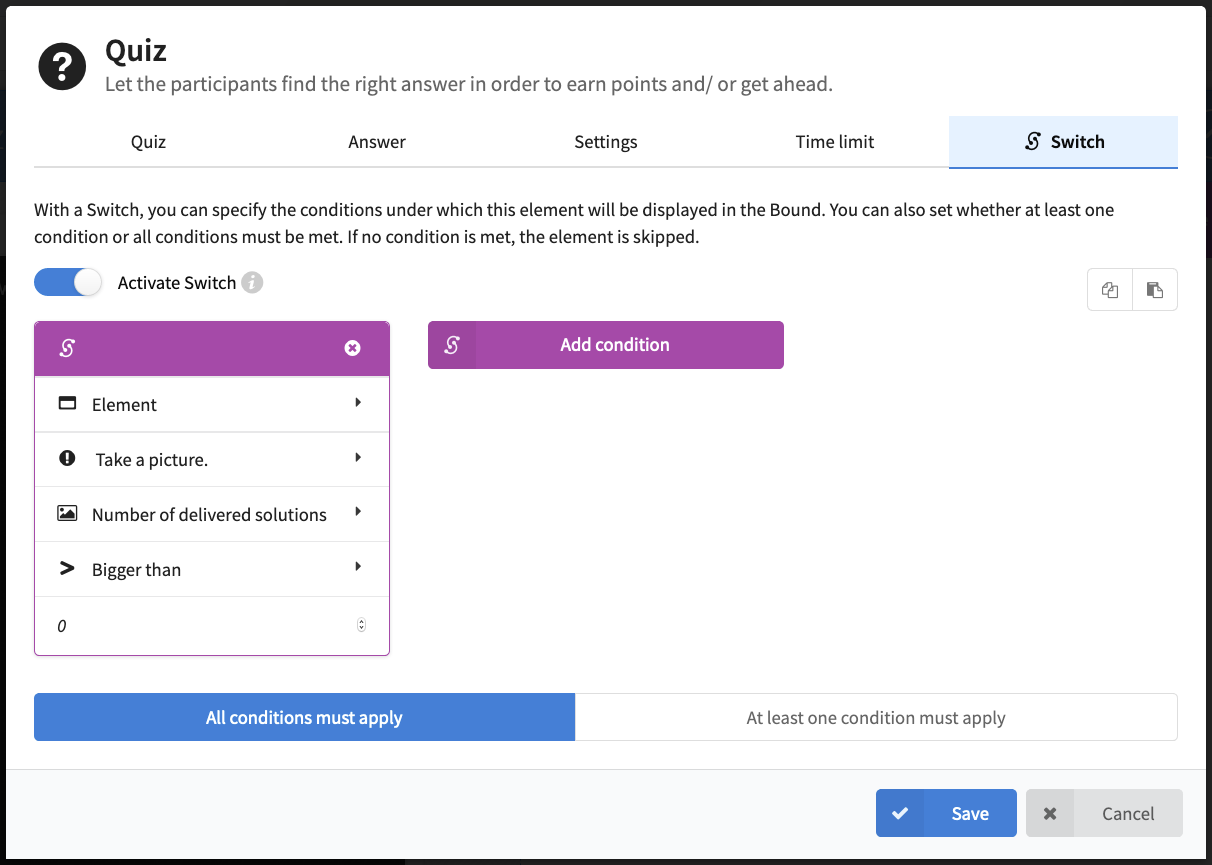Toggle the Activate Switch slider off

tap(68, 283)
